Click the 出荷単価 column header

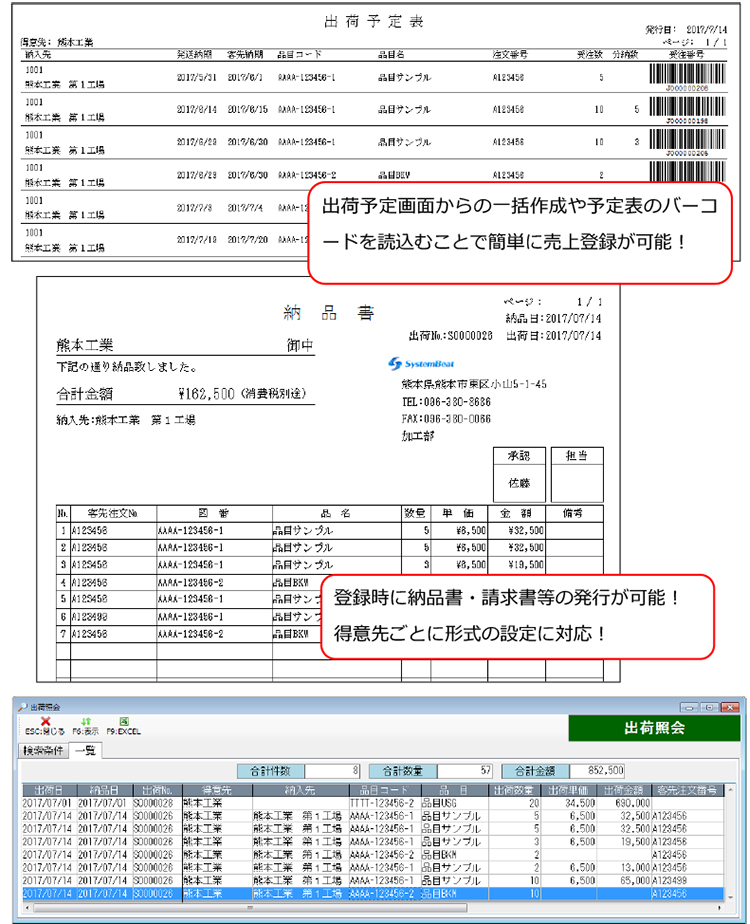567,790
